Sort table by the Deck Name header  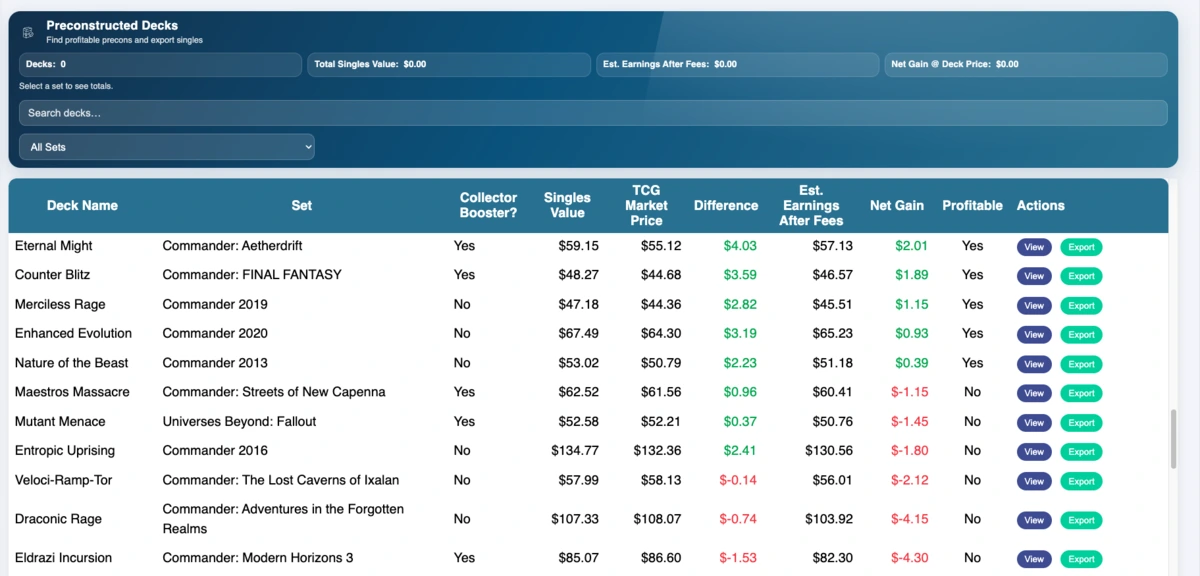(x=83, y=205)
